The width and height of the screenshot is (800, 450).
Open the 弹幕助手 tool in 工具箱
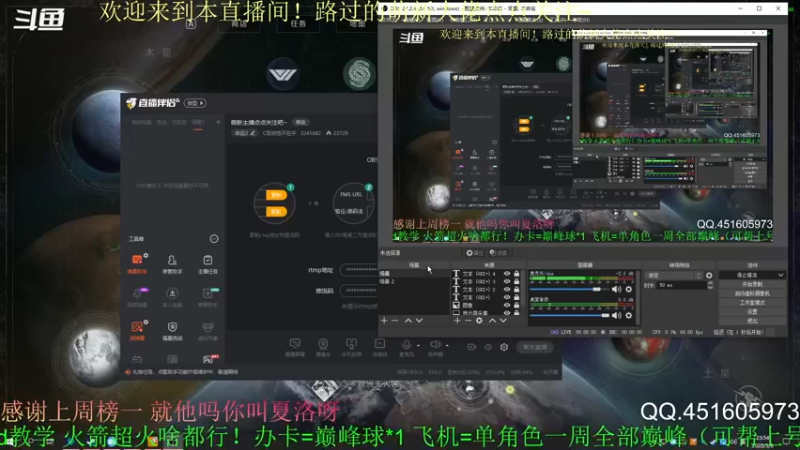click(137, 263)
